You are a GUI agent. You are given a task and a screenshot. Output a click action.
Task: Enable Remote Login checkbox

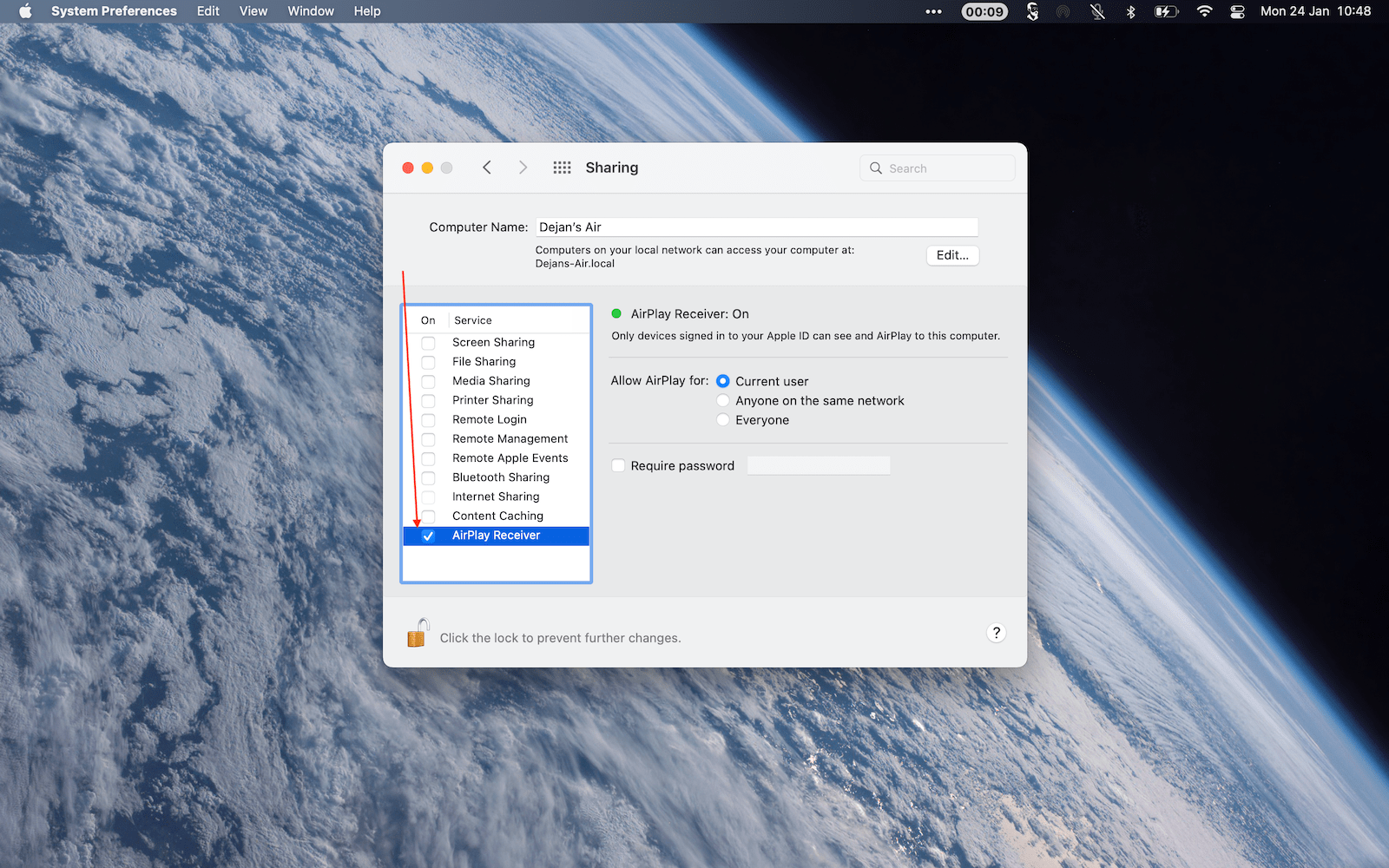pyautogui.click(x=428, y=420)
